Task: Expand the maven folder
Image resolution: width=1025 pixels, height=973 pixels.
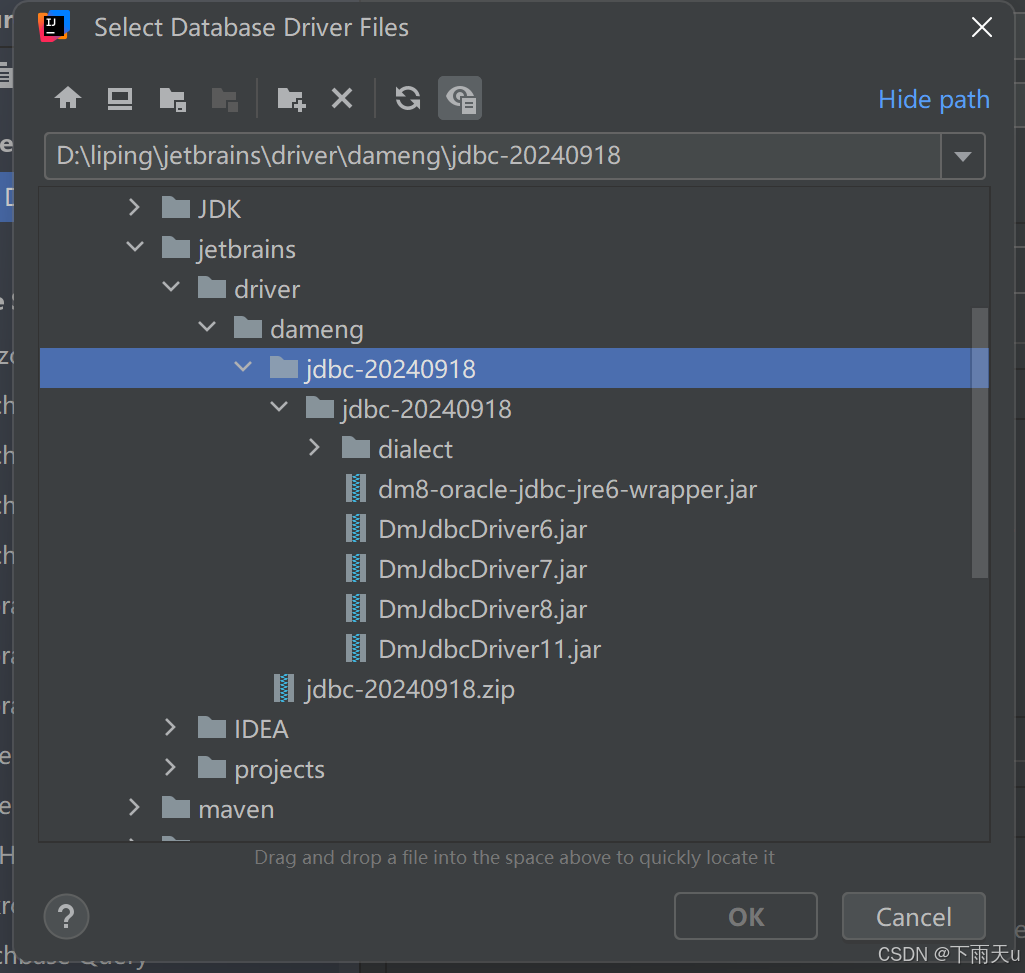Action: click(x=135, y=808)
